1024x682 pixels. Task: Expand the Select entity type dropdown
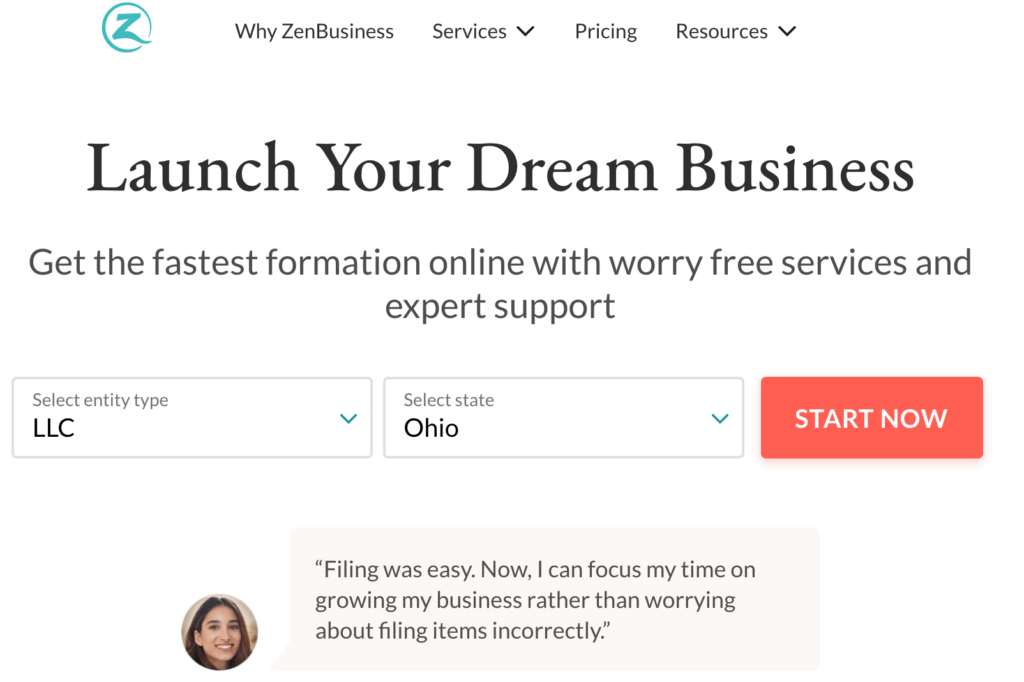tap(190, 418)
